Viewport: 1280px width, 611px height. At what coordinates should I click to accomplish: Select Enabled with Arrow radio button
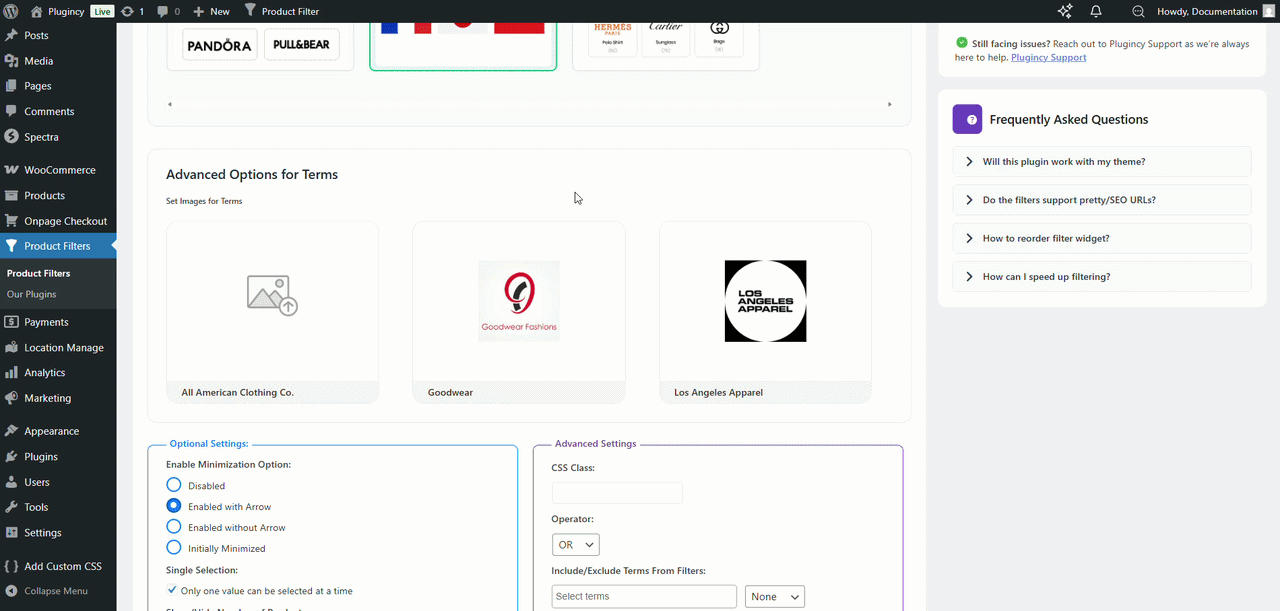coord(174,506)
